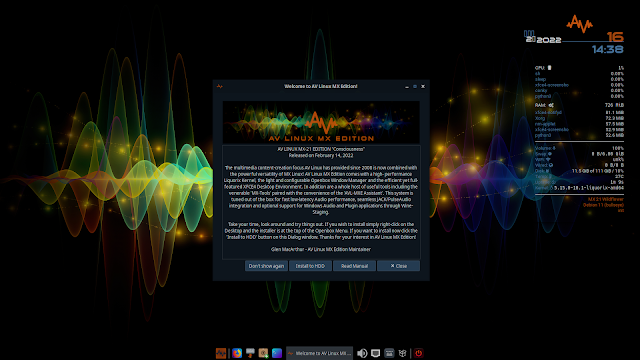
Task: Click 'Released on February 14, 2022' text
Action: click(x=321, y=156)
